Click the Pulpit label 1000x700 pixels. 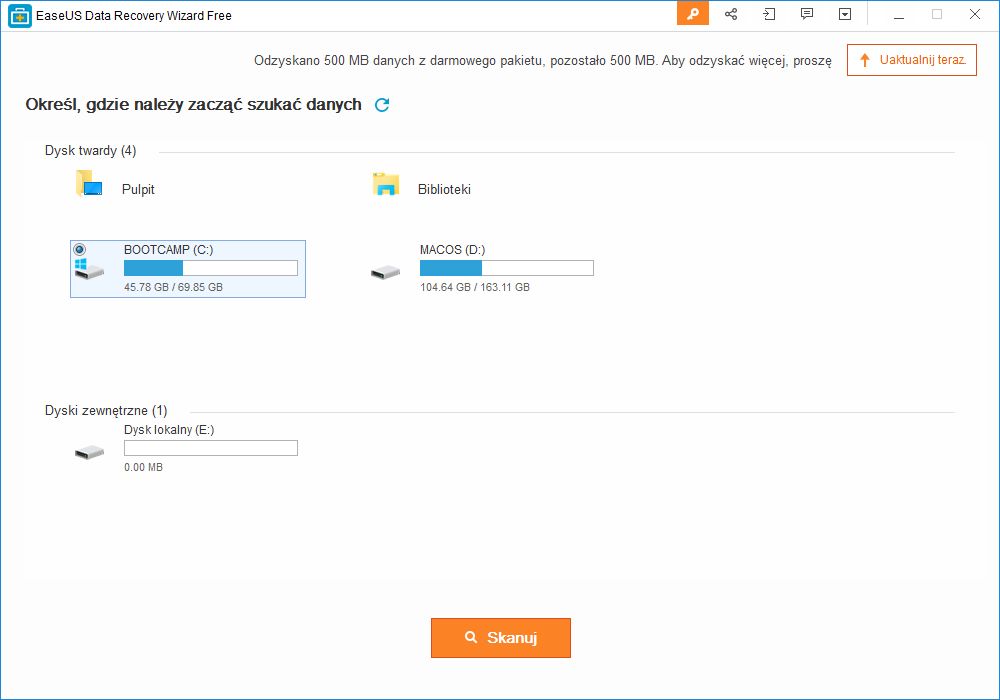[138, 189]
